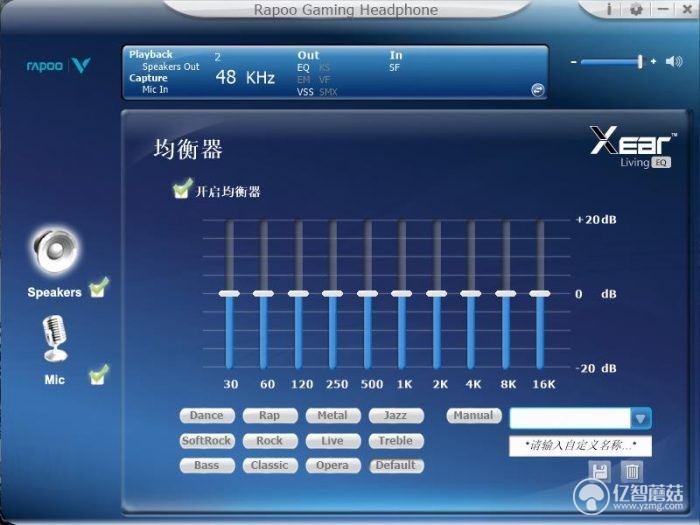
Task: Choose the Live preset
Action: (x=333, y=441)
